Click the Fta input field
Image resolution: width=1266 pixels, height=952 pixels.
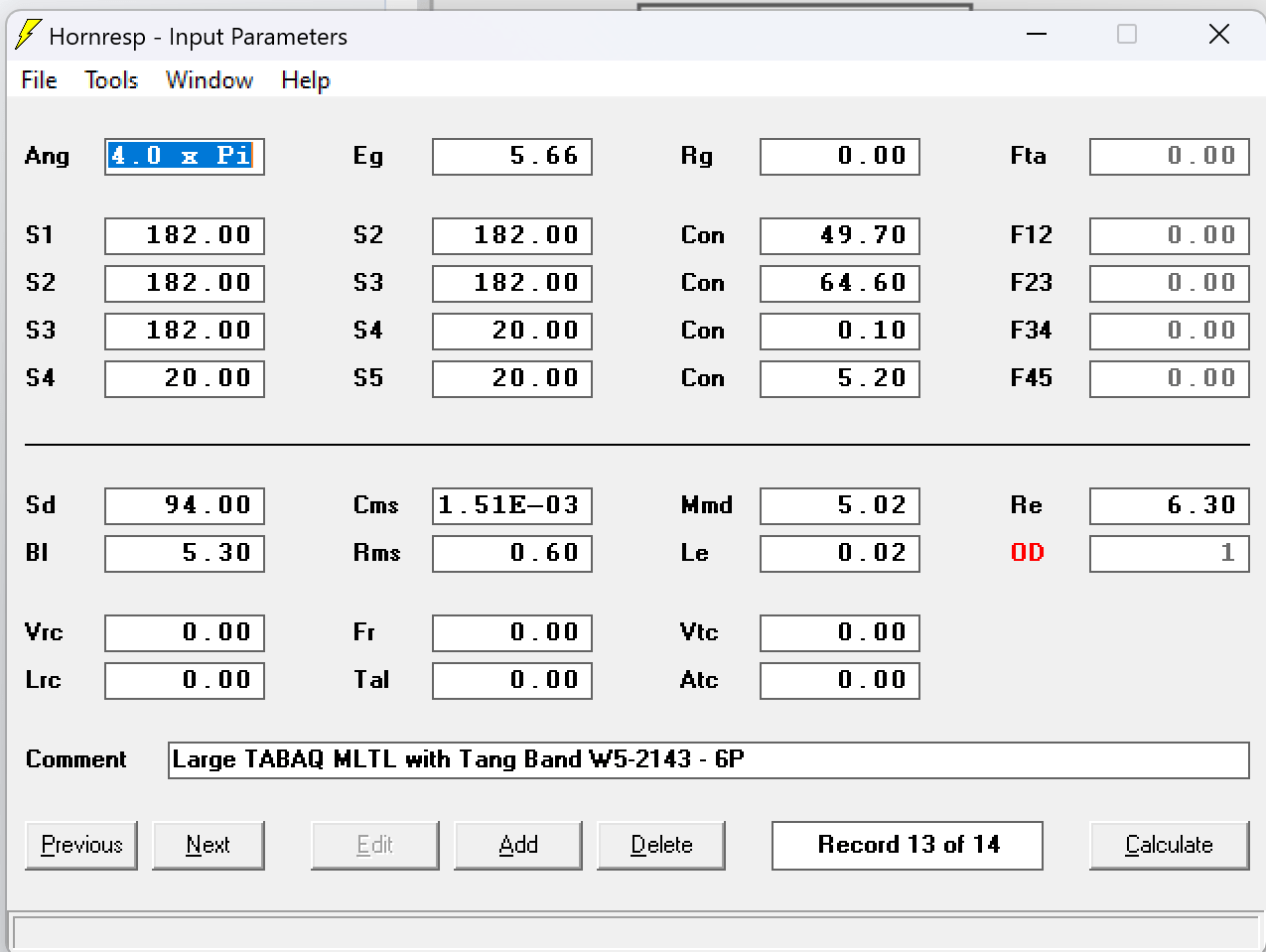pos(1170,156)
